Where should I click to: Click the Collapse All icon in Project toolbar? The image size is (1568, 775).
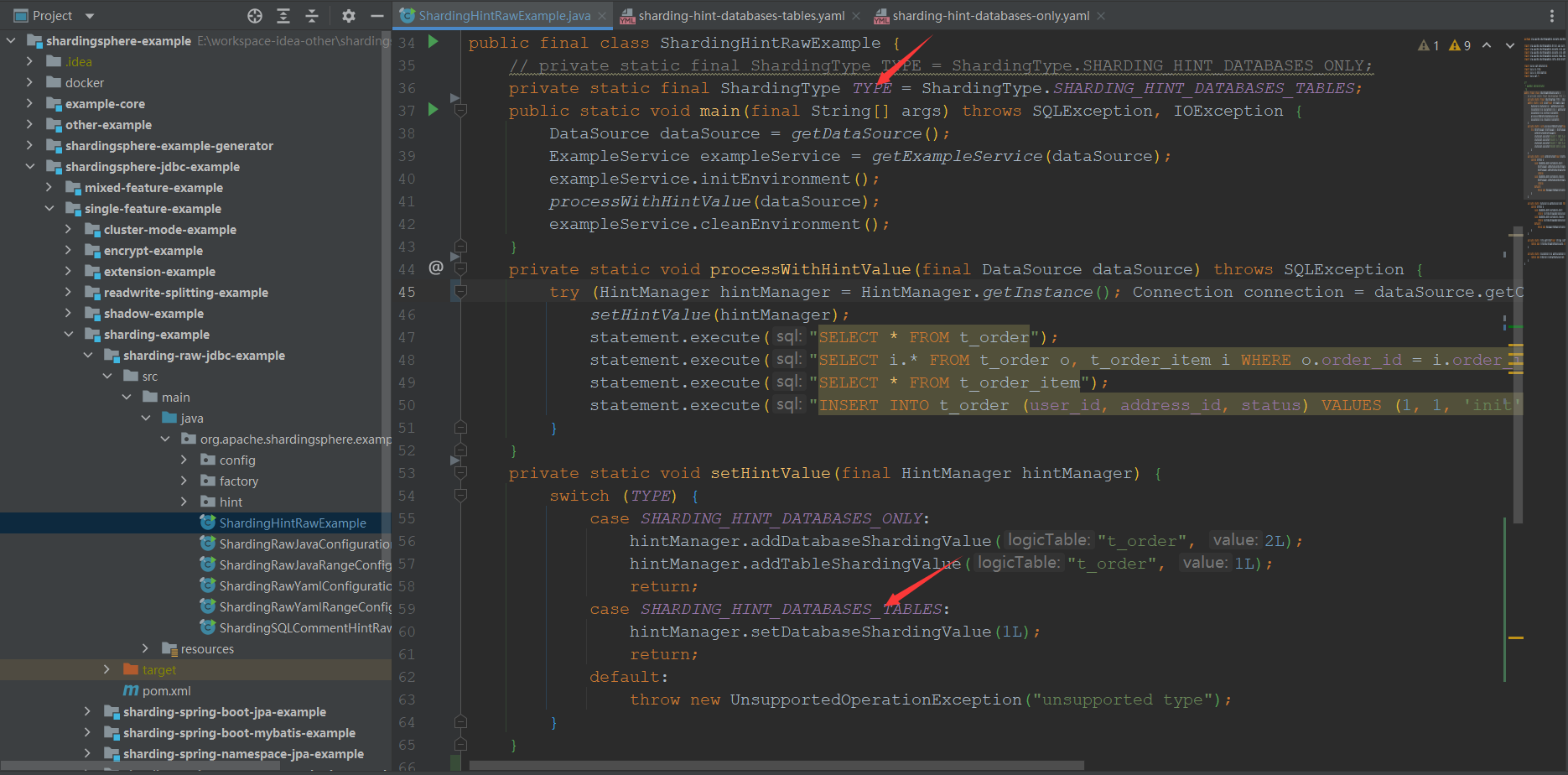coord(311,15)
